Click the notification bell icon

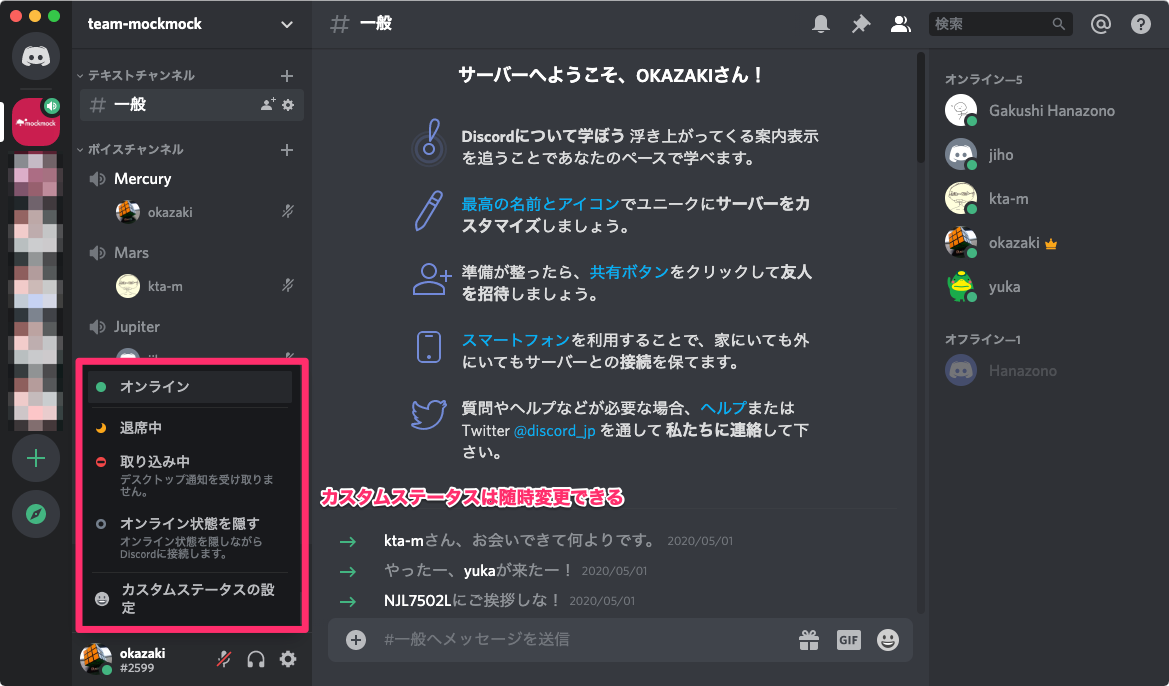[x=821, y=23]
